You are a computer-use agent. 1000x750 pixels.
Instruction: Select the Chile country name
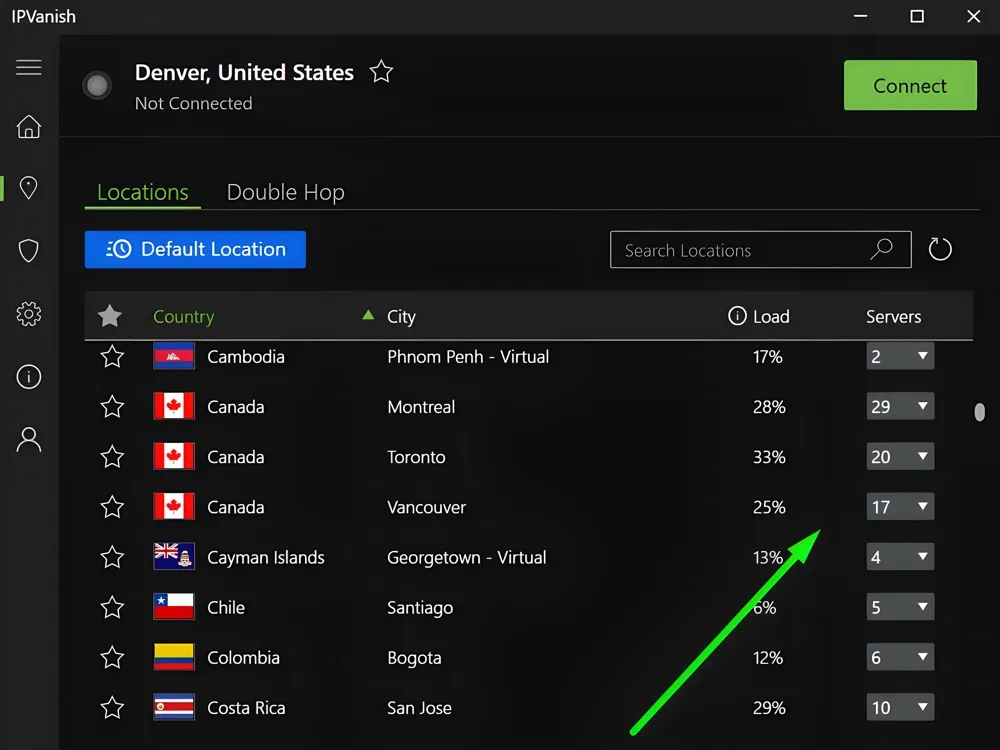tap(226, 607)
